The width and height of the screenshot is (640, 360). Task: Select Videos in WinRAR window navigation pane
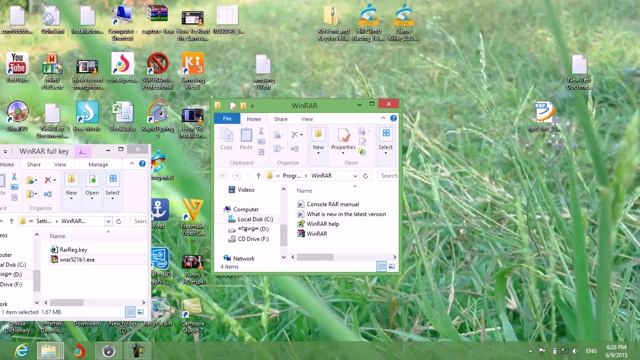[242, 190]
